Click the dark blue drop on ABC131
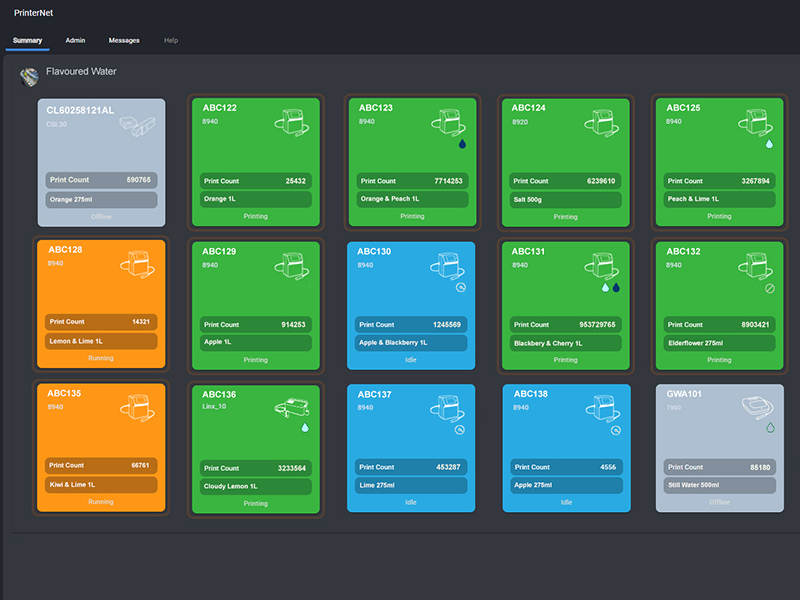 click(x=616, y=288)
